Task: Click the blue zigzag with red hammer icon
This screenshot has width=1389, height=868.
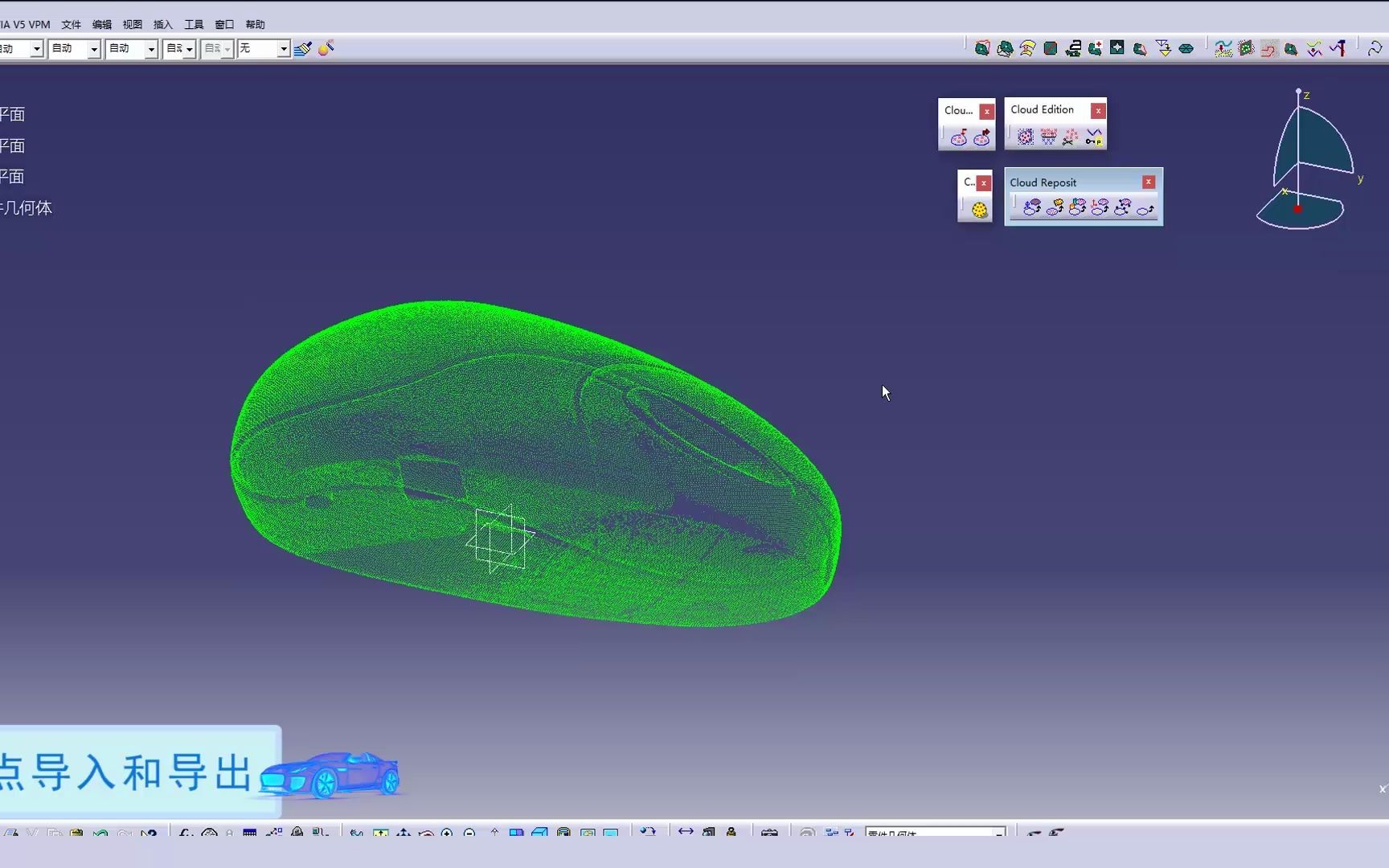Action: (x=1337, y=49)
